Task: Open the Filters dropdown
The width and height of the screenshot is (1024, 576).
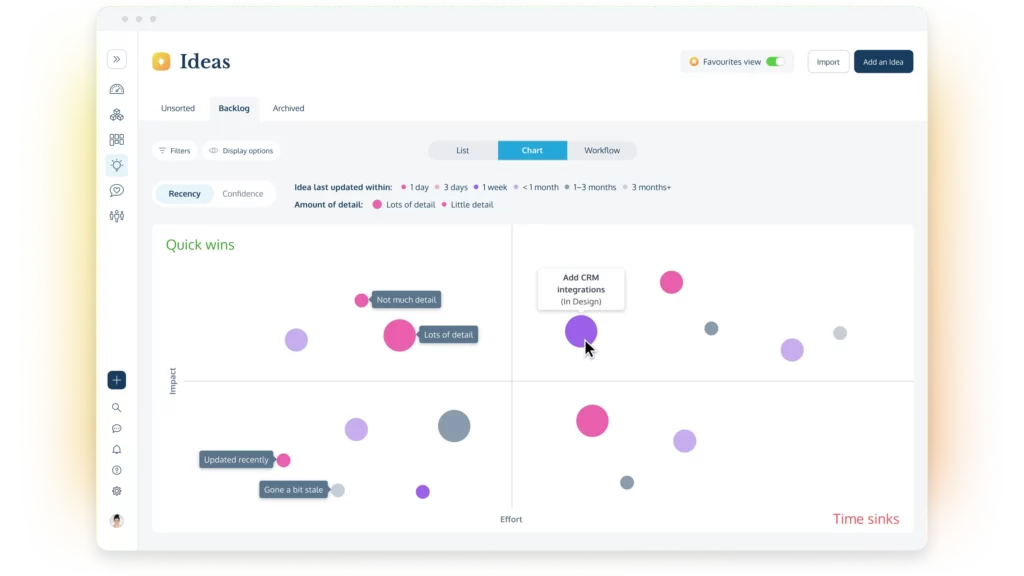Action: coord(174,151)
